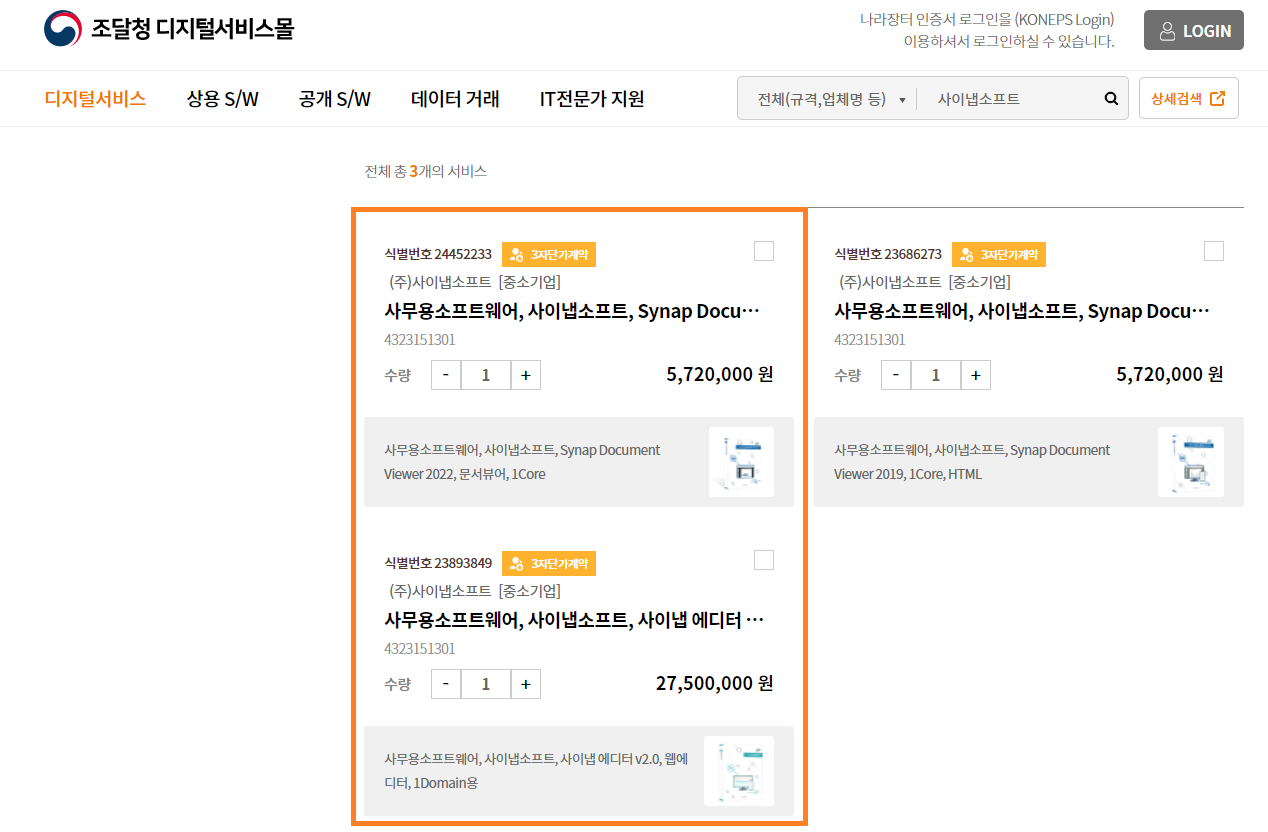Image resolution: width=1268 pixels, height=832 pixels.
Task: Click quantity field of item 24452233
Action: coord(486,375)
